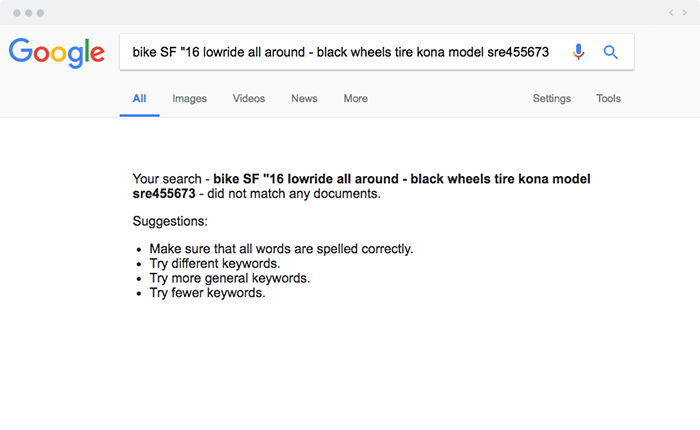700x430 pixels.
Task: Click the bold search query in message
Action: pos(362,186)
